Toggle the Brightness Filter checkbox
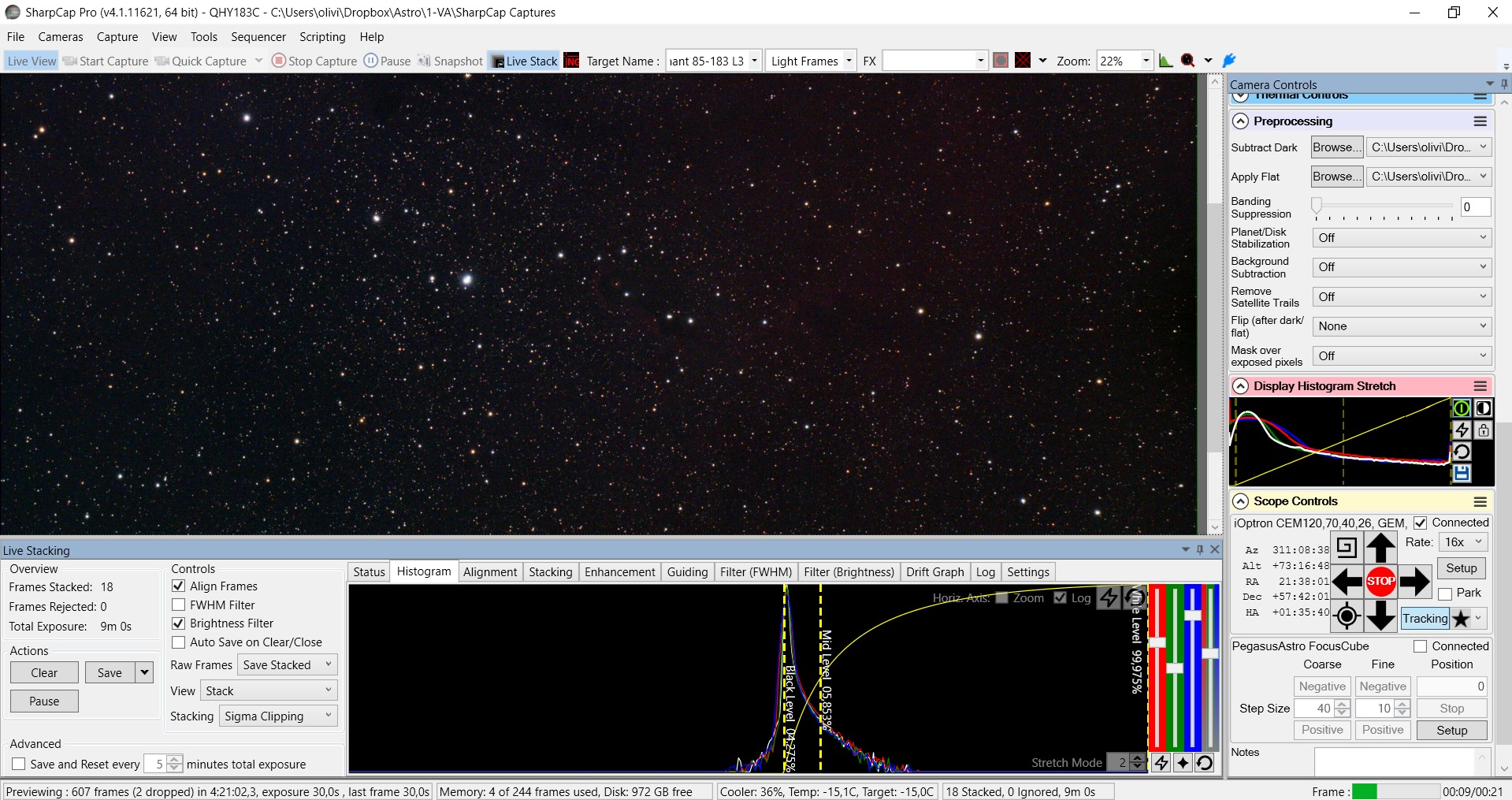1512x800 pixels. (x=179, y=623)
